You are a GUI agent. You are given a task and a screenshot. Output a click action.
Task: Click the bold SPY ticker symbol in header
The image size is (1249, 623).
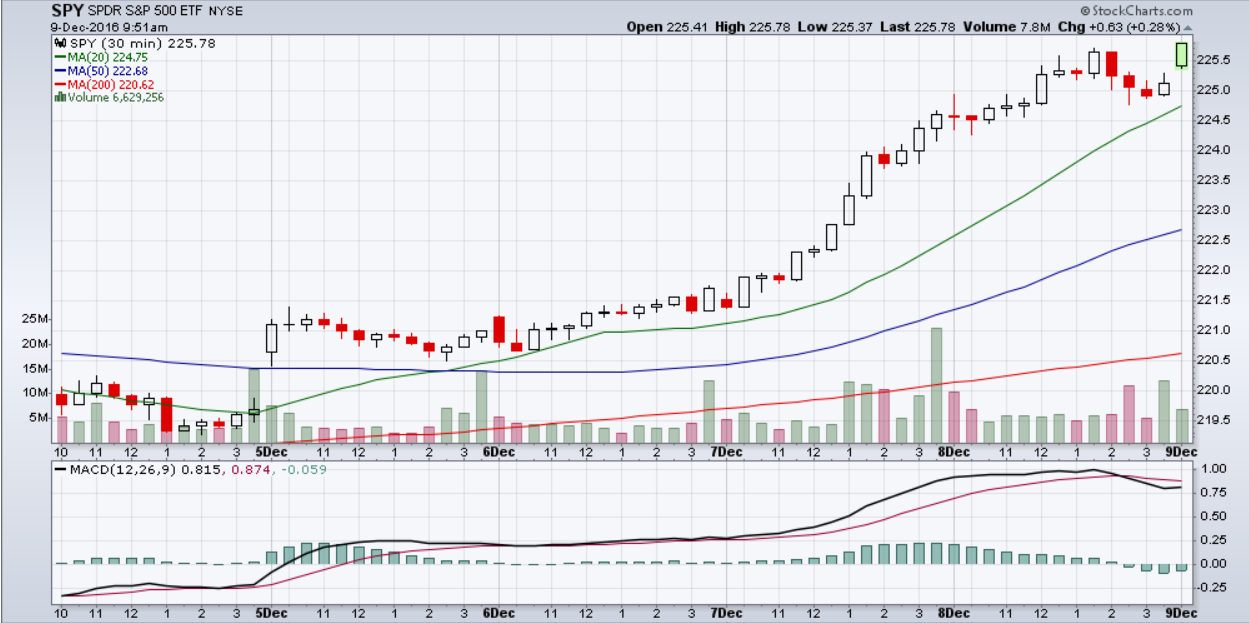click(67, 11)
